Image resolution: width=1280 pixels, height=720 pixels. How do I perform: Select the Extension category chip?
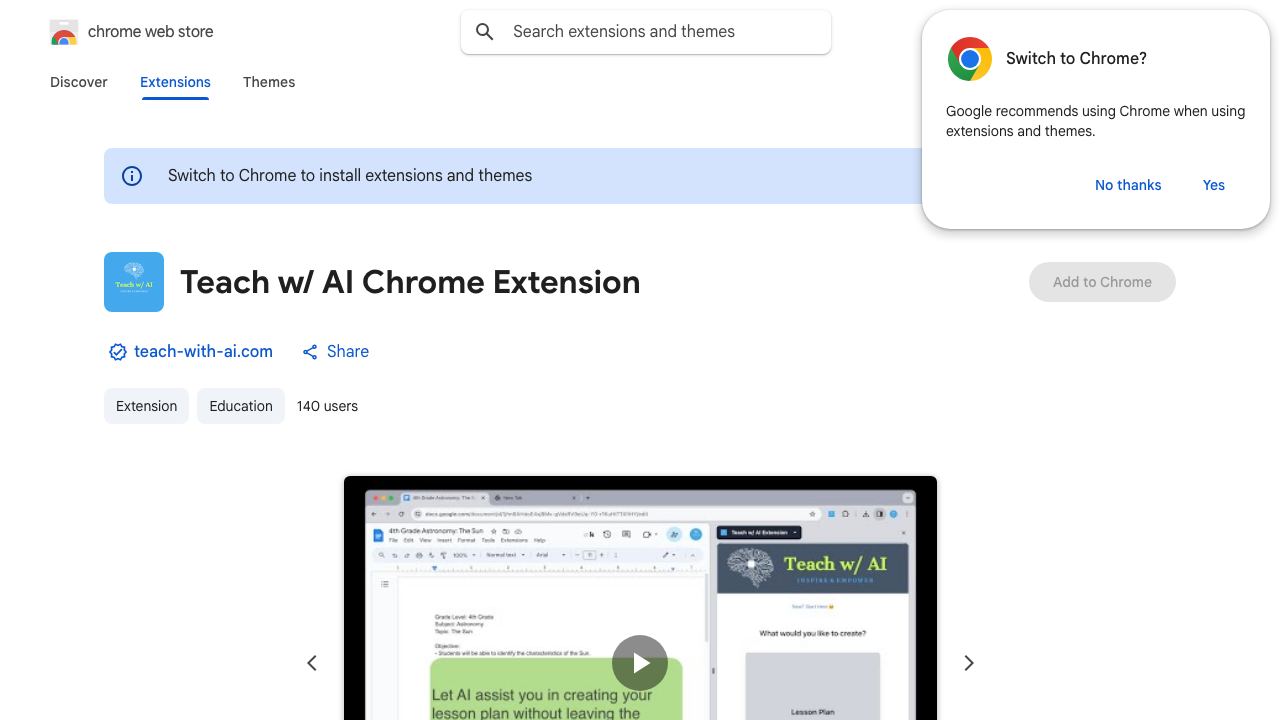(x=146, y=406)
